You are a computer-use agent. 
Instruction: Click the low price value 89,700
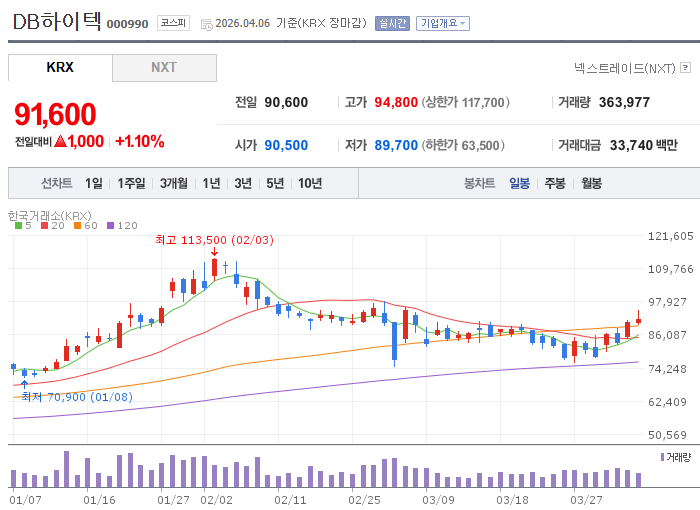(396, 145)
